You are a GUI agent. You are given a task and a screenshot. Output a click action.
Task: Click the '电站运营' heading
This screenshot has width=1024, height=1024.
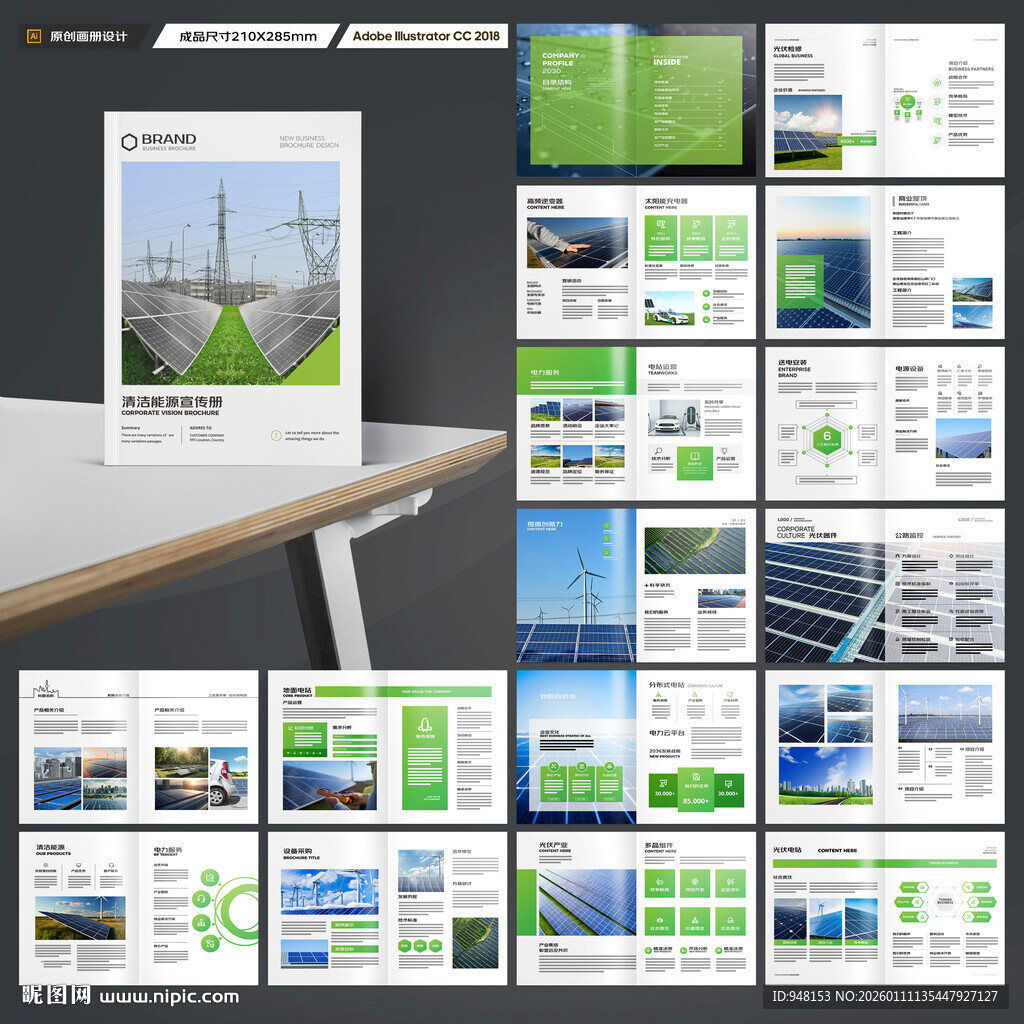click(662, 367)
